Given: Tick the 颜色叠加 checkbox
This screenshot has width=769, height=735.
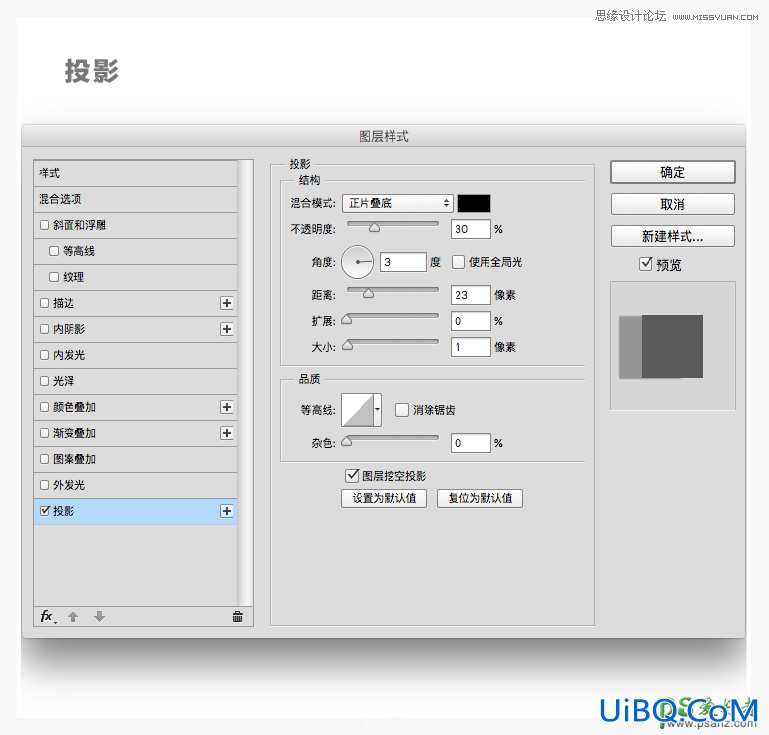Looking at the screenshot, I should coord(45,407).
